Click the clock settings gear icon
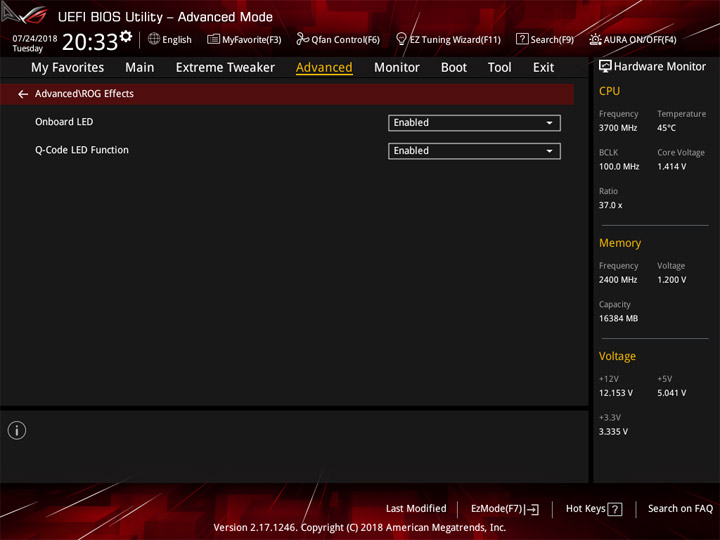 click(x=126, y=36)
